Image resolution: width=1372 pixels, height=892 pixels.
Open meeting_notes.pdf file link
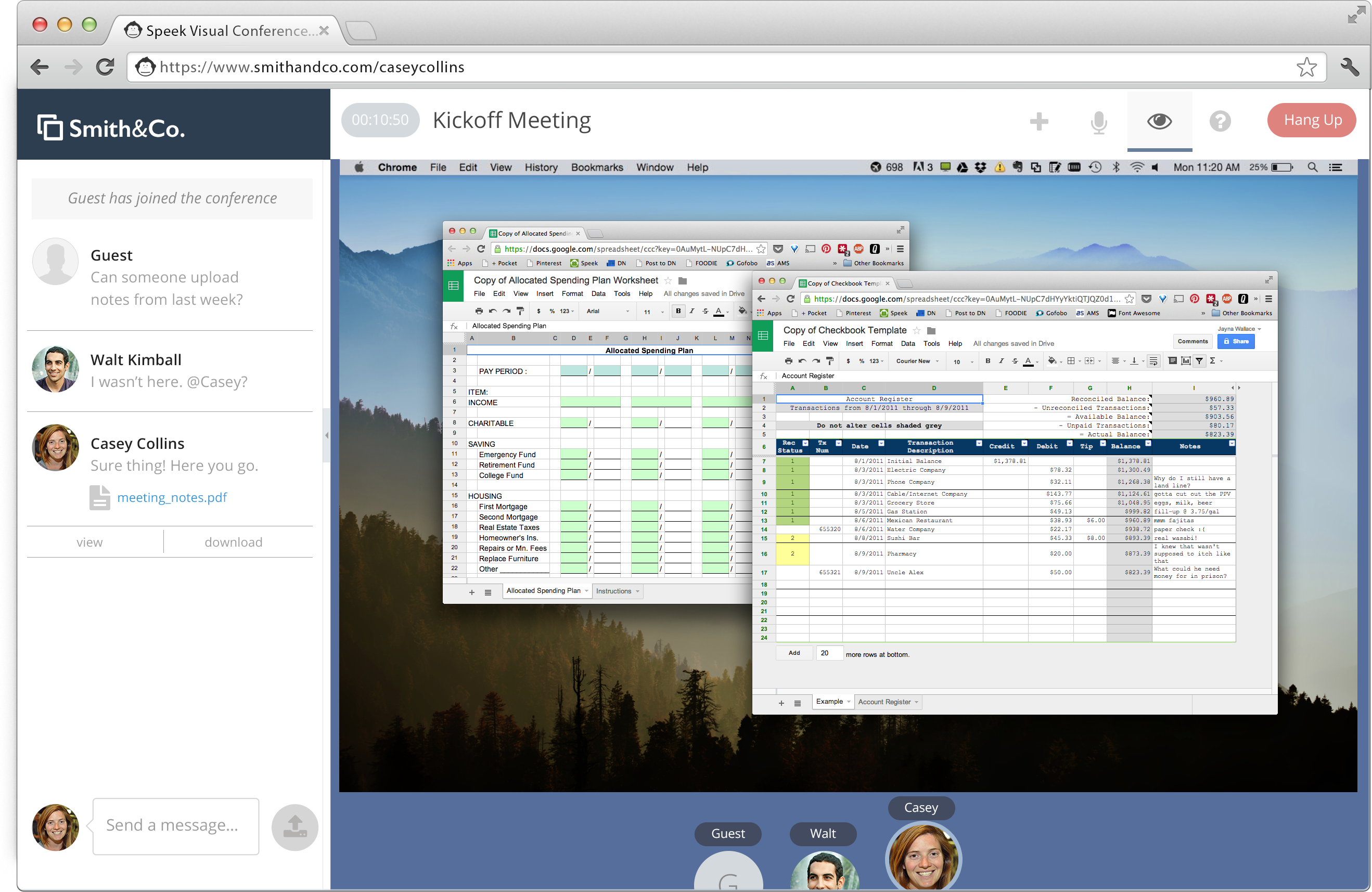point(172,497)
